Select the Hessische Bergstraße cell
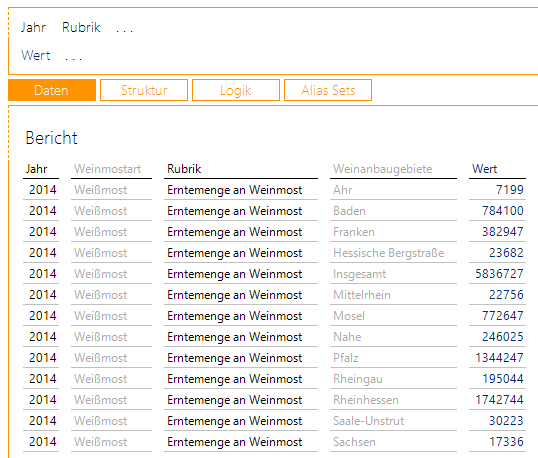 point(393,253)
